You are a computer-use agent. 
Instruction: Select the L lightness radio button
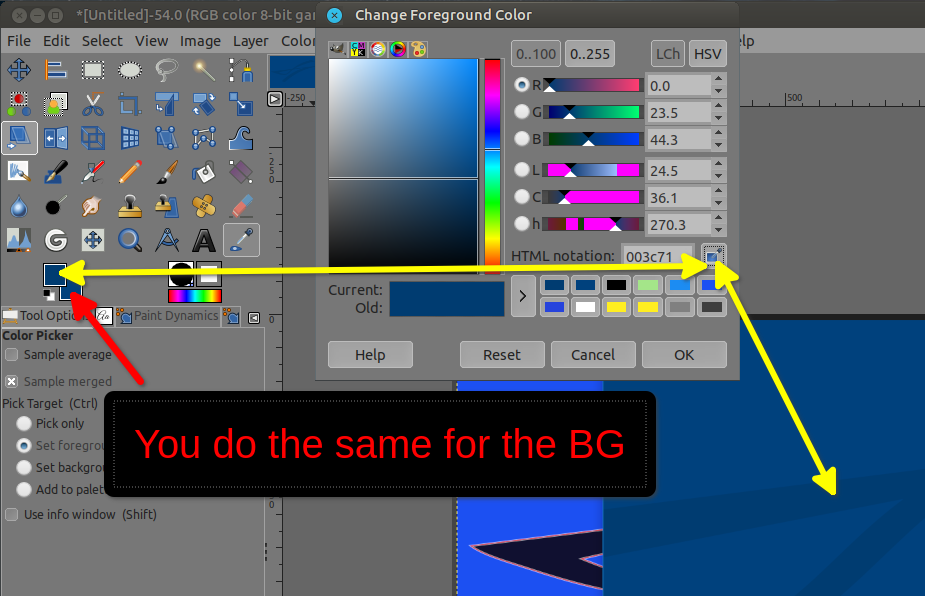coord(521,170)
